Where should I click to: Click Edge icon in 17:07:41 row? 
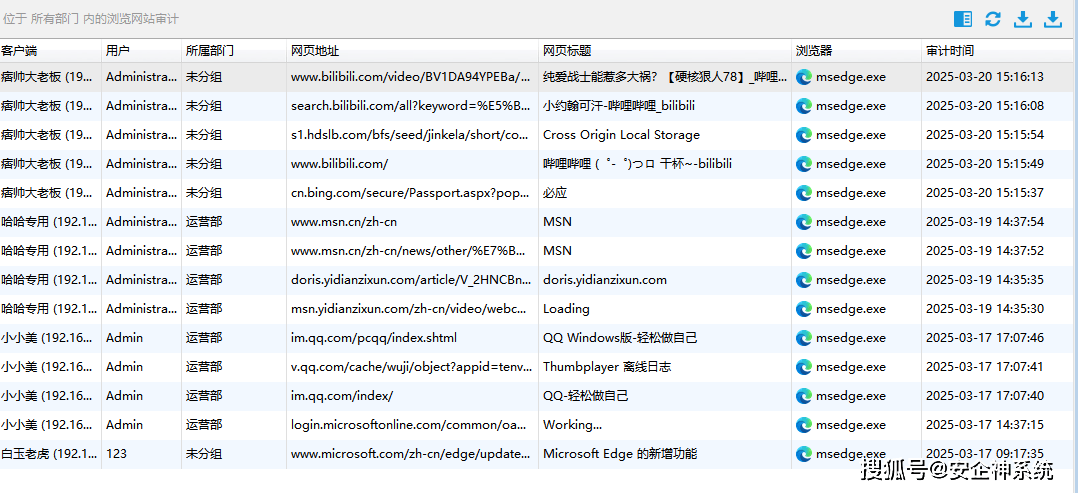point(804,367)
